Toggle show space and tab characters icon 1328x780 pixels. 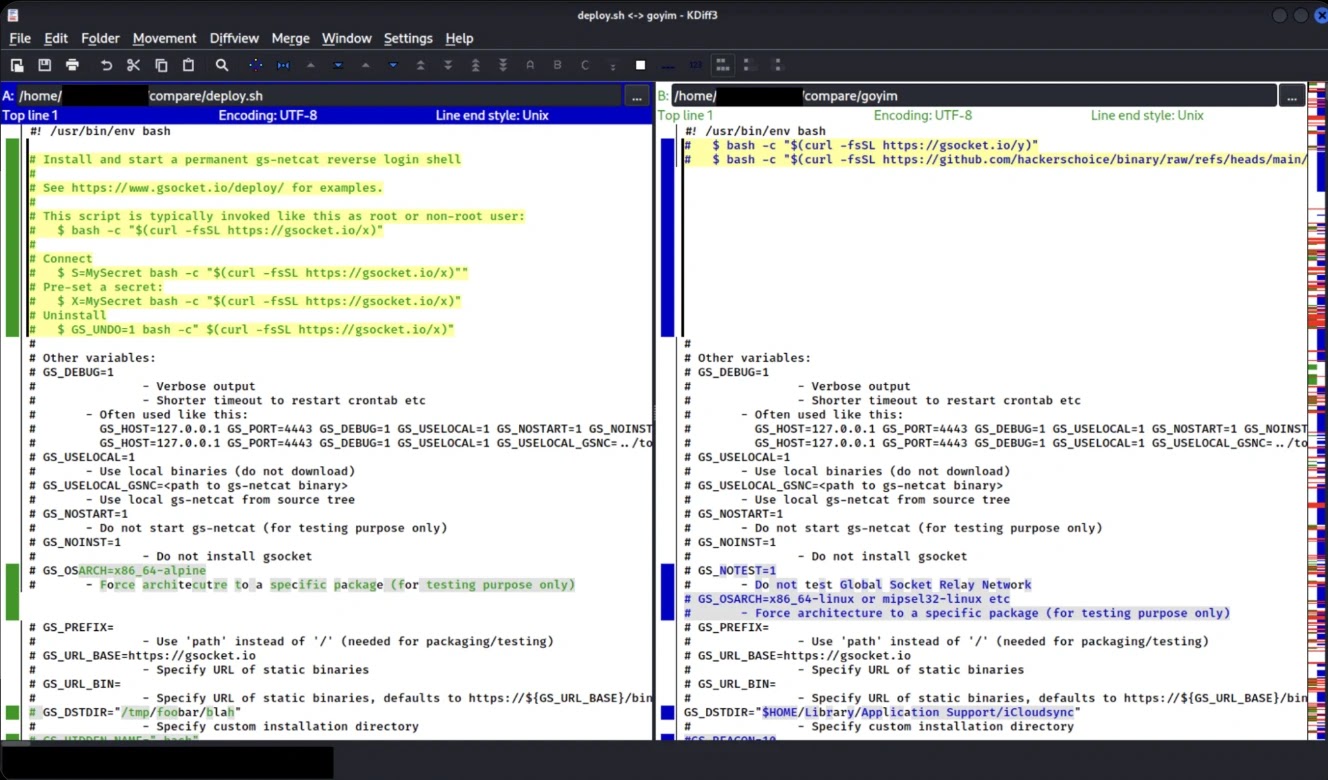point(668,65)
